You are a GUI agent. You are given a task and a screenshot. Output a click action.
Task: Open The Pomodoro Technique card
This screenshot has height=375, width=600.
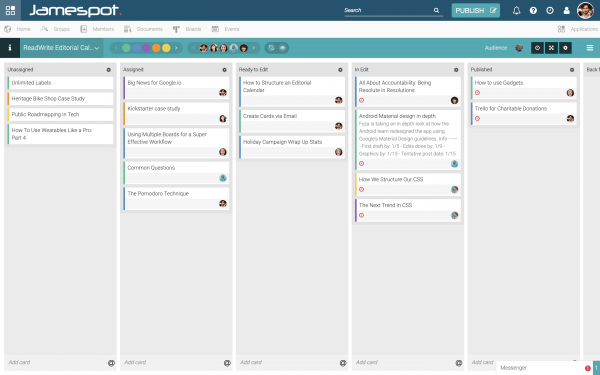coord(176,198)
